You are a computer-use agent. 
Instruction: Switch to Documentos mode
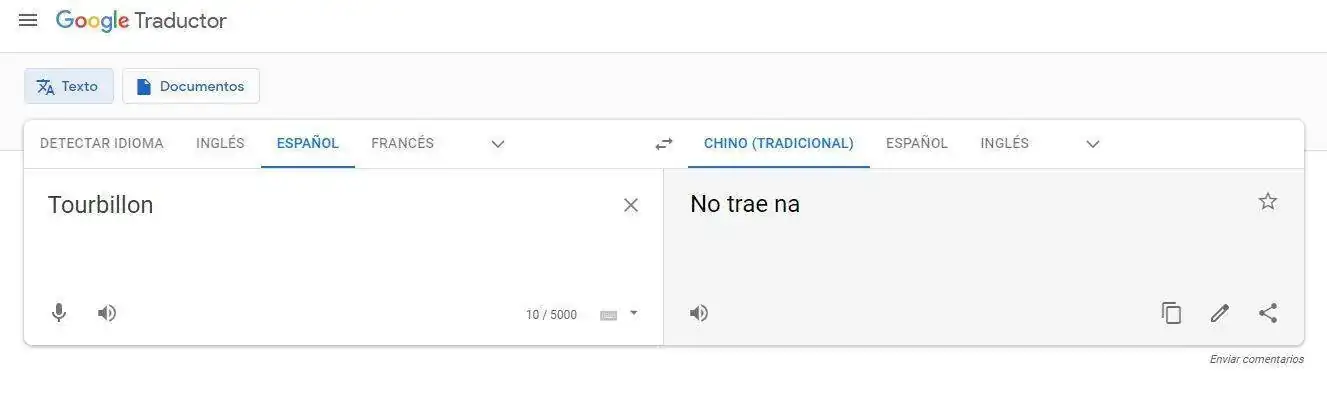[191, 86]
